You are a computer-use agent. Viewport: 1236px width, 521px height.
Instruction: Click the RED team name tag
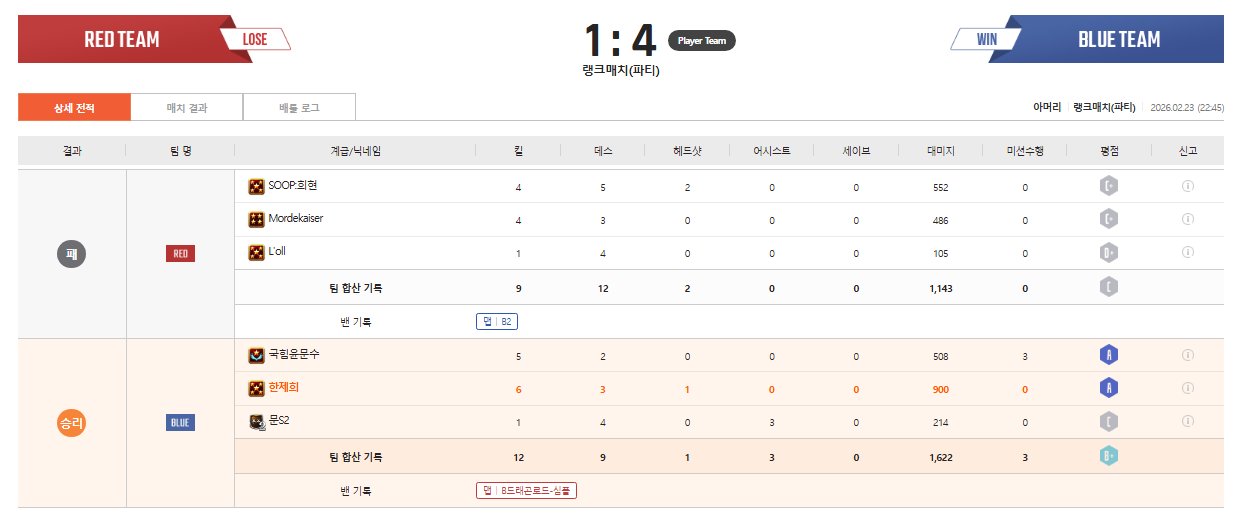[x=180, y=254]
